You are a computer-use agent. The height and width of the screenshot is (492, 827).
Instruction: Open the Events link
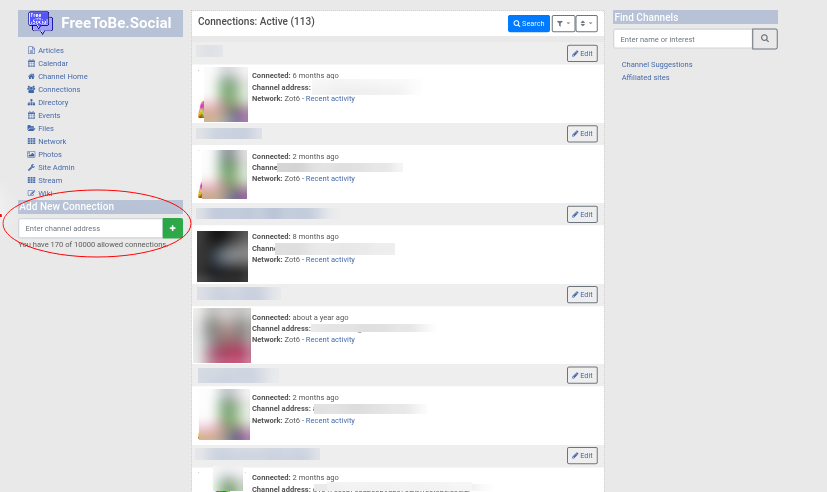pos(49,115)
